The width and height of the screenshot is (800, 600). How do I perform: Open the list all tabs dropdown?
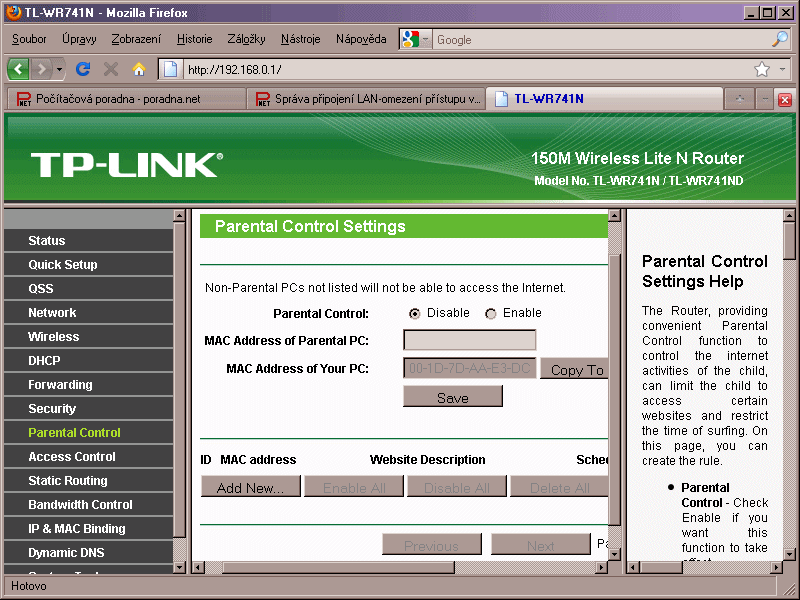point(764,99)
